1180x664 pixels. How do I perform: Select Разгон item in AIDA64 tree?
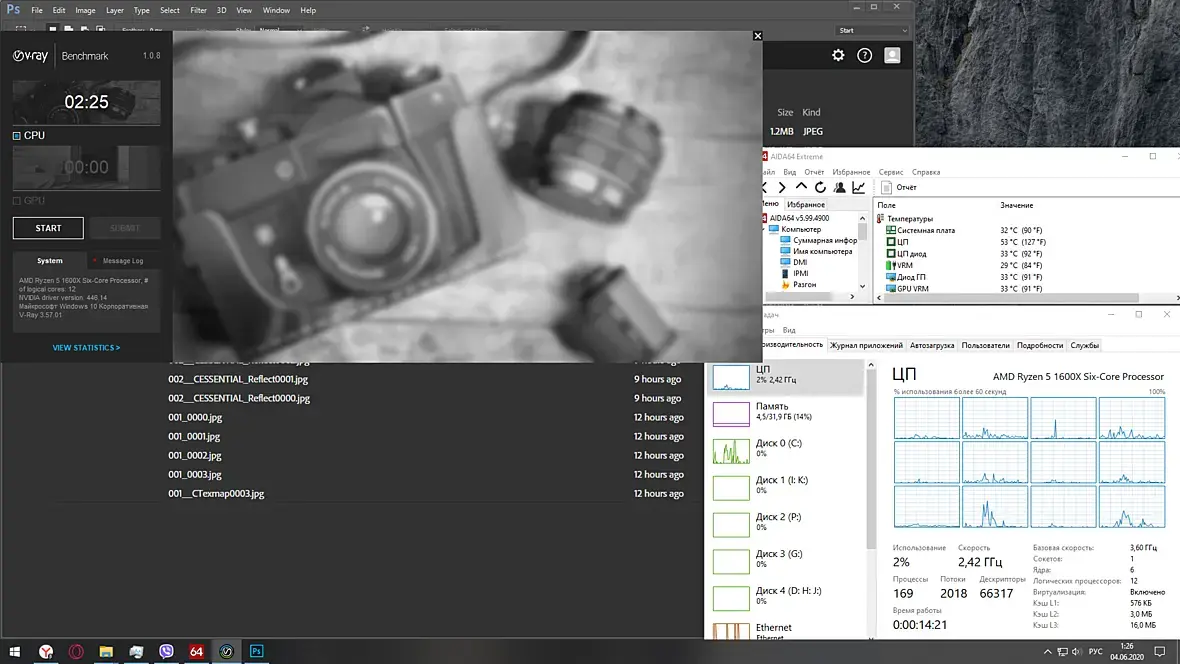(x=804, y=284)
